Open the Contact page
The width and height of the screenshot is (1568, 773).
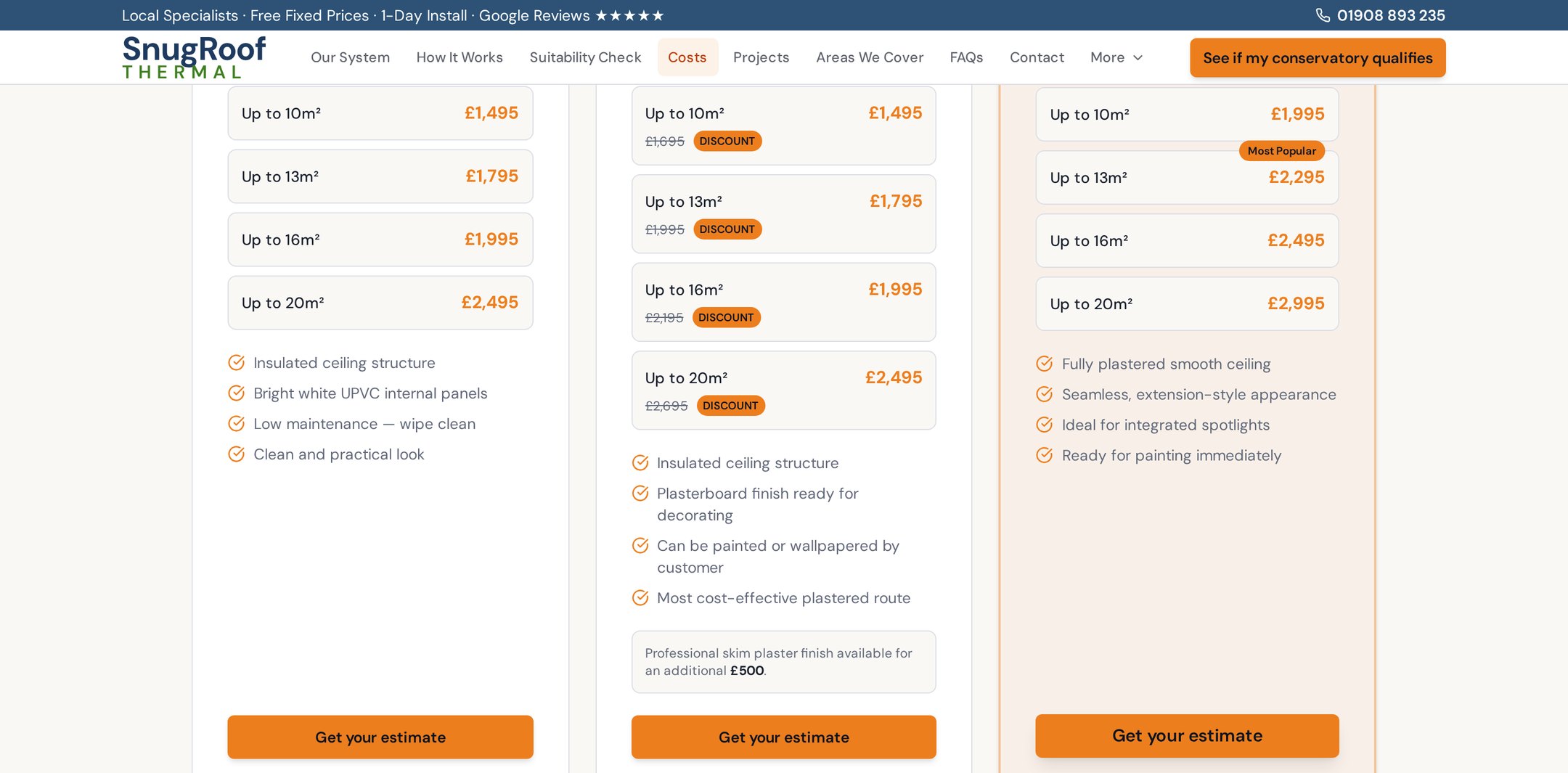tap(1037, 57)
